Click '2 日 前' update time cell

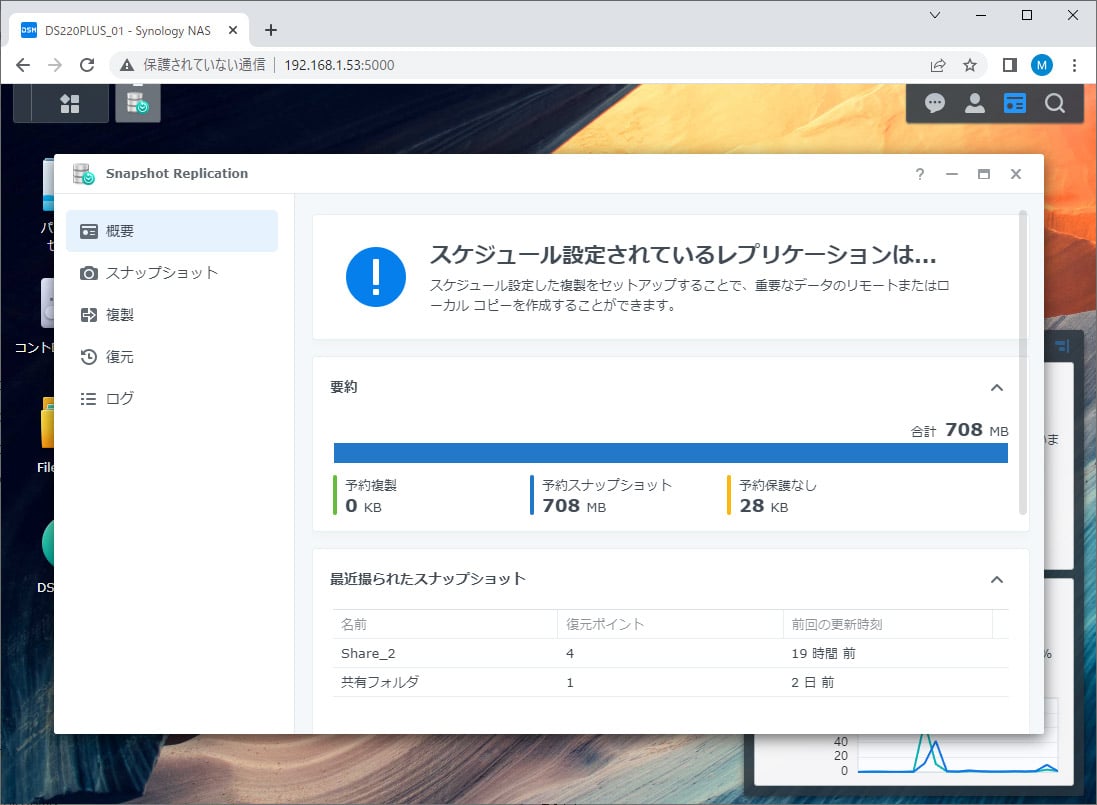tap(812, 682)
